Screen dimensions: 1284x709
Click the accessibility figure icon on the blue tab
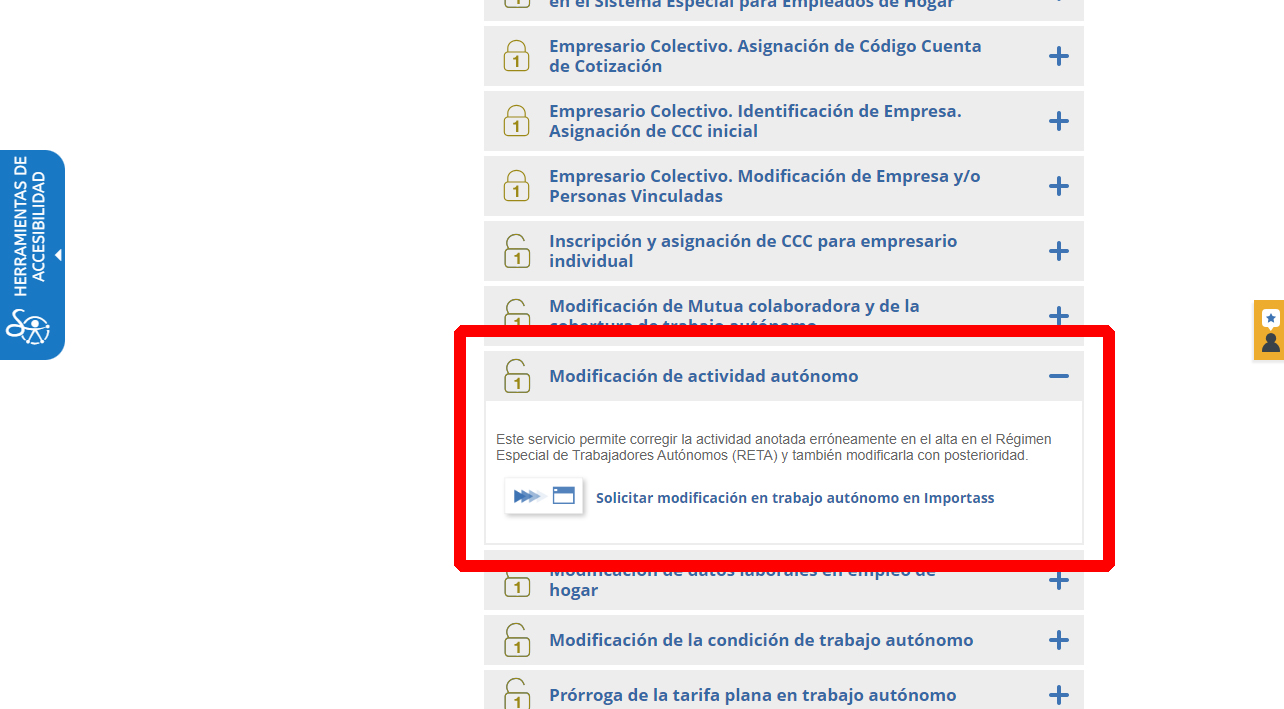[28, 327]
